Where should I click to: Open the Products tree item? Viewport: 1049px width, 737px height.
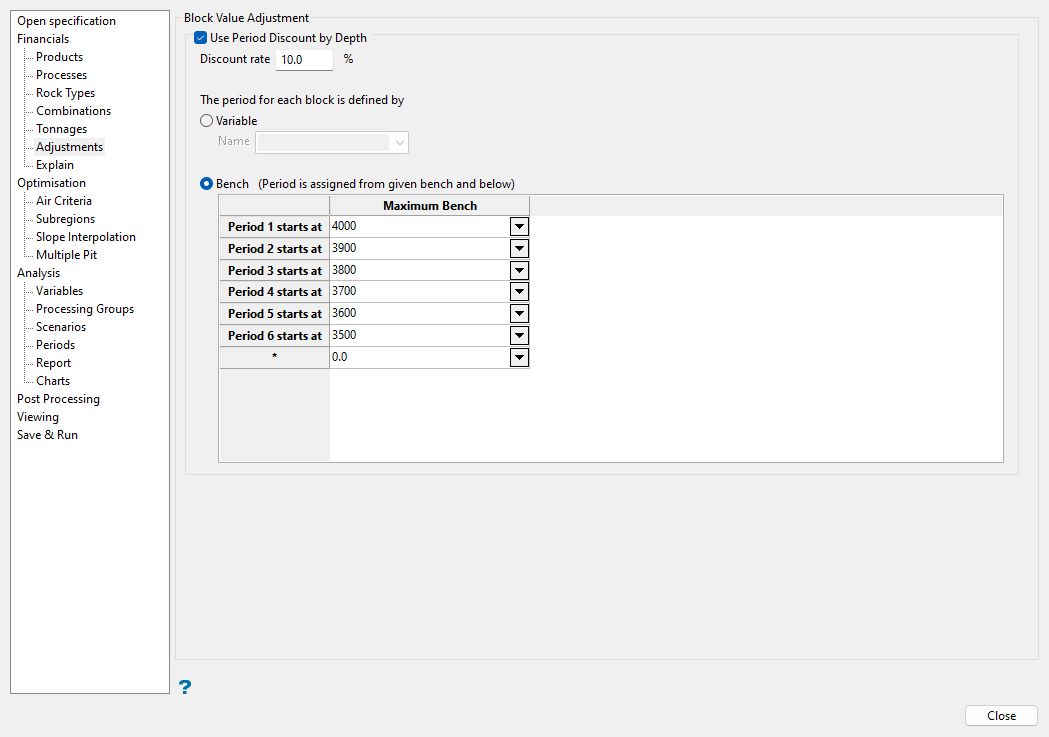click(x=59, y=57)
